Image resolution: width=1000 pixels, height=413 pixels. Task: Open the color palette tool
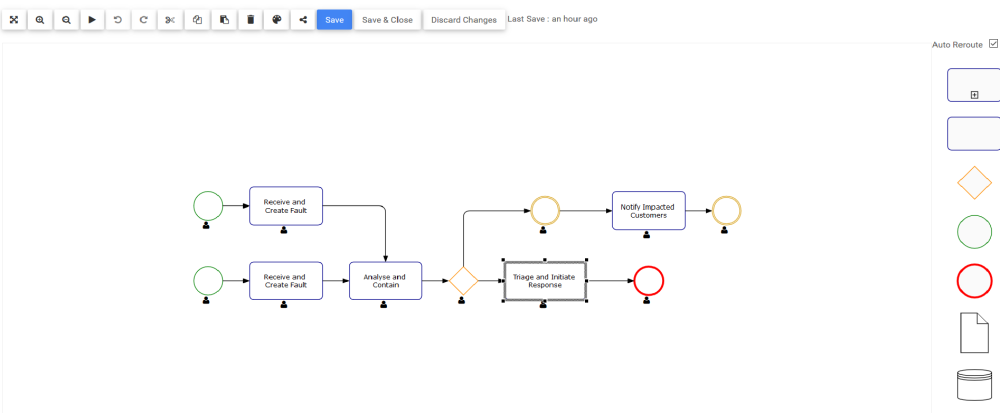277,20
